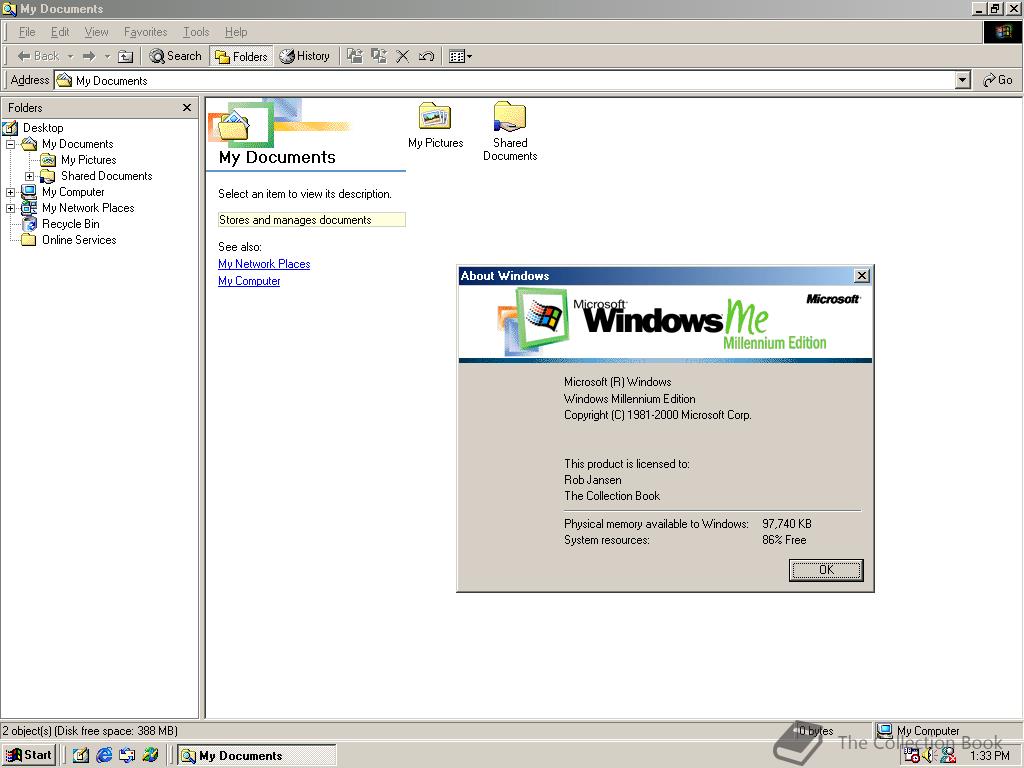
Task: Select My Computer in folder tree
Action: coord(73,192)
